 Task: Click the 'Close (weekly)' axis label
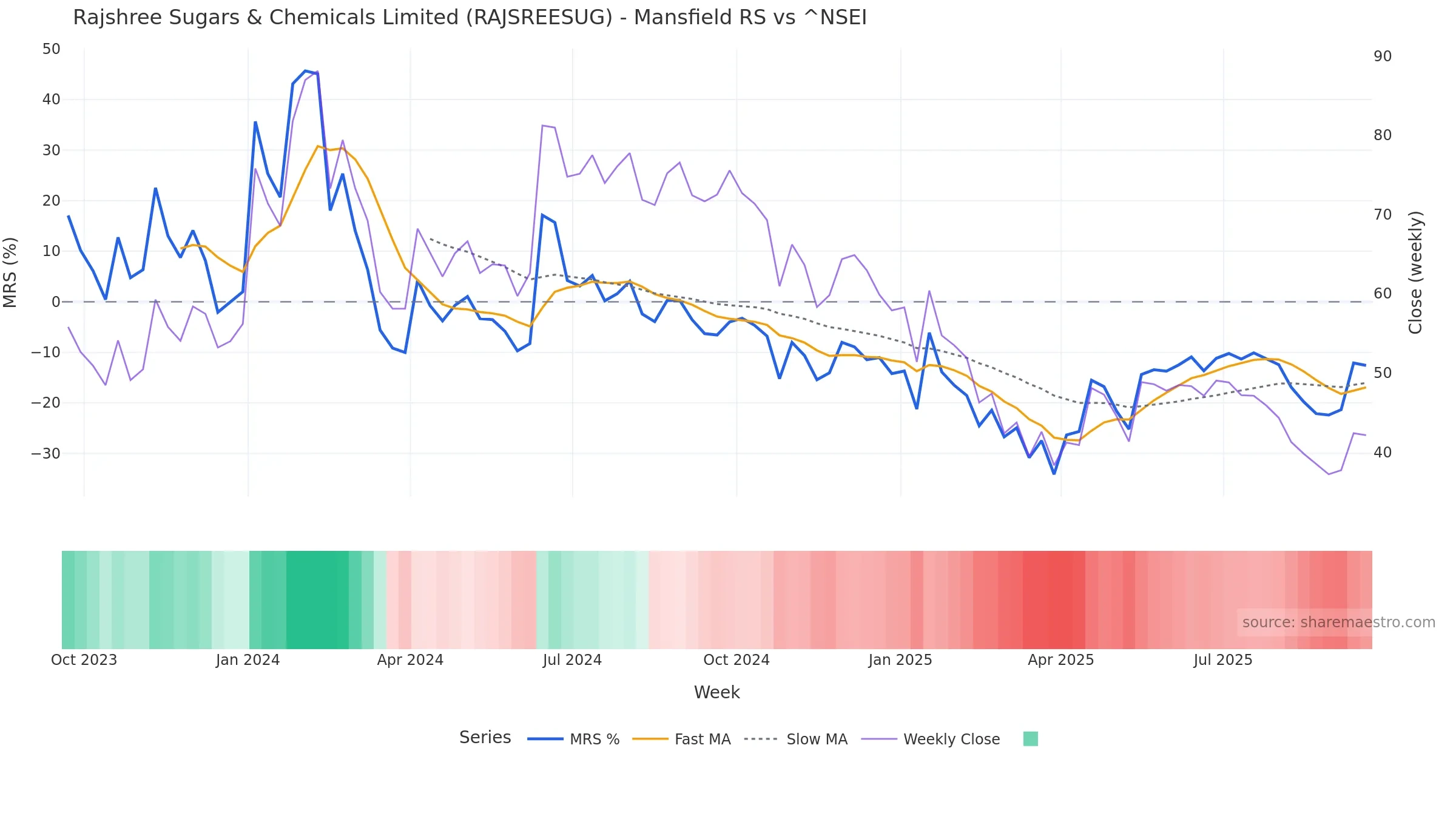1415,272
